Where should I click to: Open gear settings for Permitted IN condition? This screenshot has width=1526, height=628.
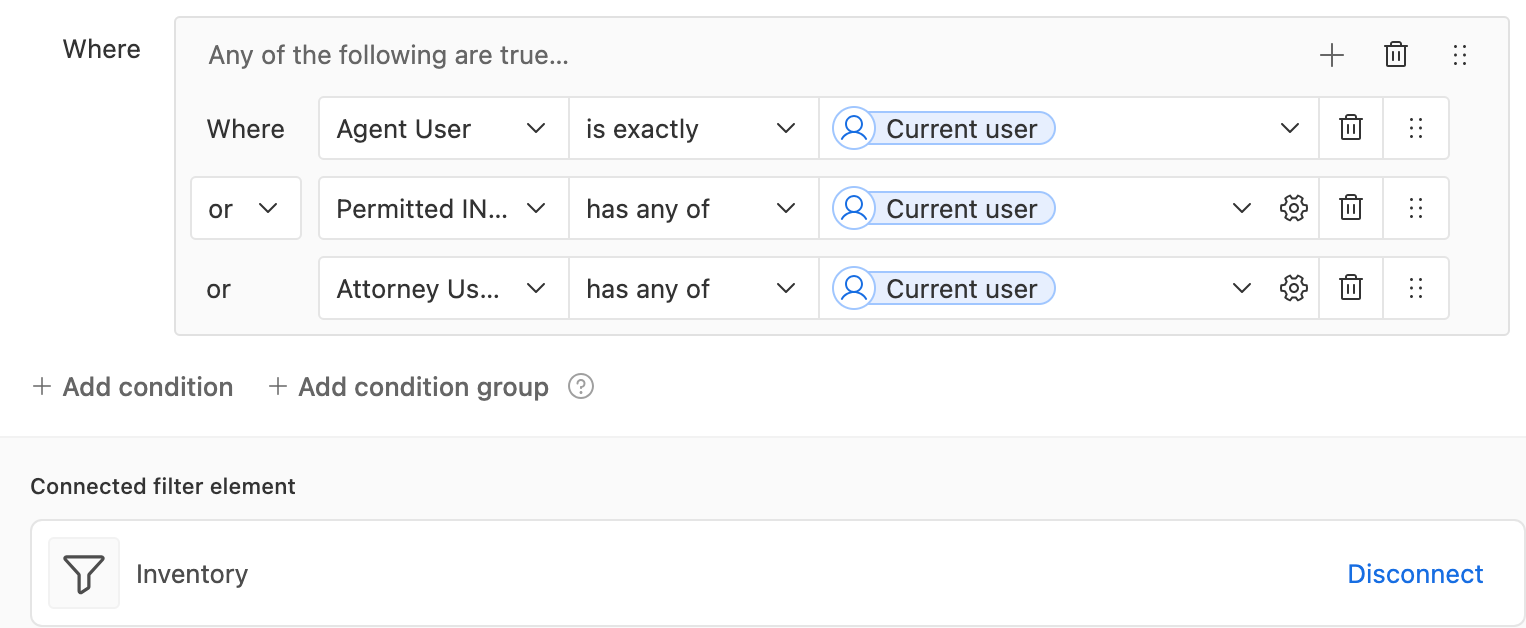(x=1294, y=208)
